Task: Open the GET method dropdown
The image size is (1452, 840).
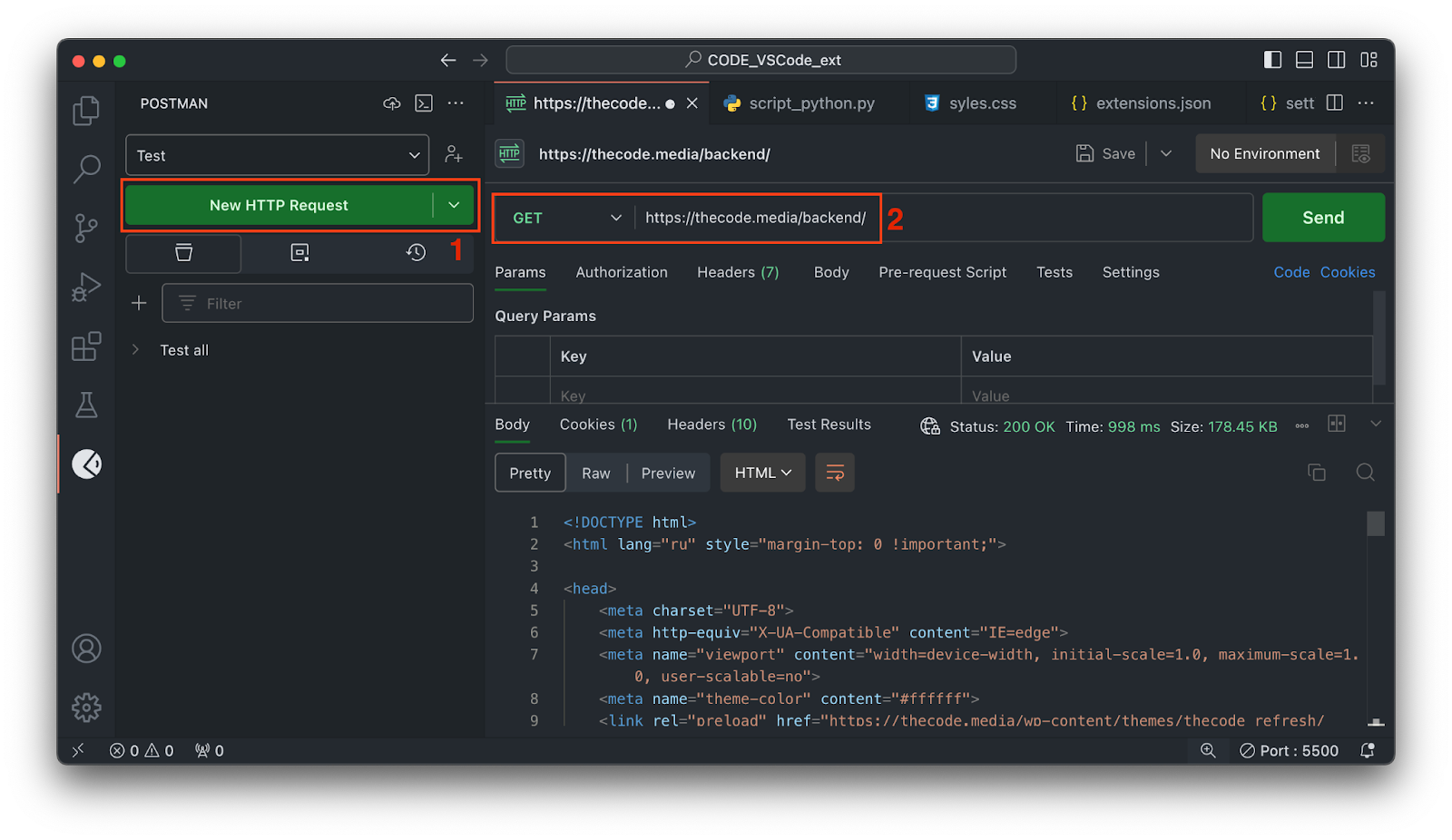Action: pyautogui.click(x=564, y=218)
